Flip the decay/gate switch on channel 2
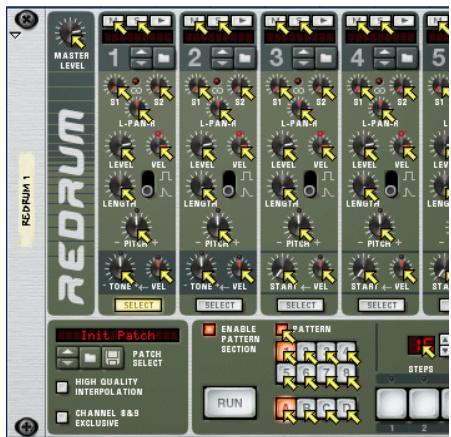Viewport: 451px width, 437px height. coord(229,184)
